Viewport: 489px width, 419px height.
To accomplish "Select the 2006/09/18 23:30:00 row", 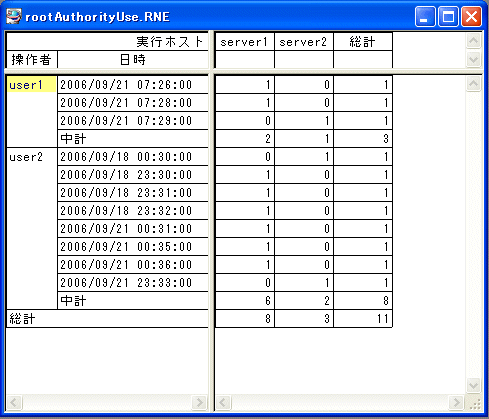I will pyautogui.click(x=133, y=175).
